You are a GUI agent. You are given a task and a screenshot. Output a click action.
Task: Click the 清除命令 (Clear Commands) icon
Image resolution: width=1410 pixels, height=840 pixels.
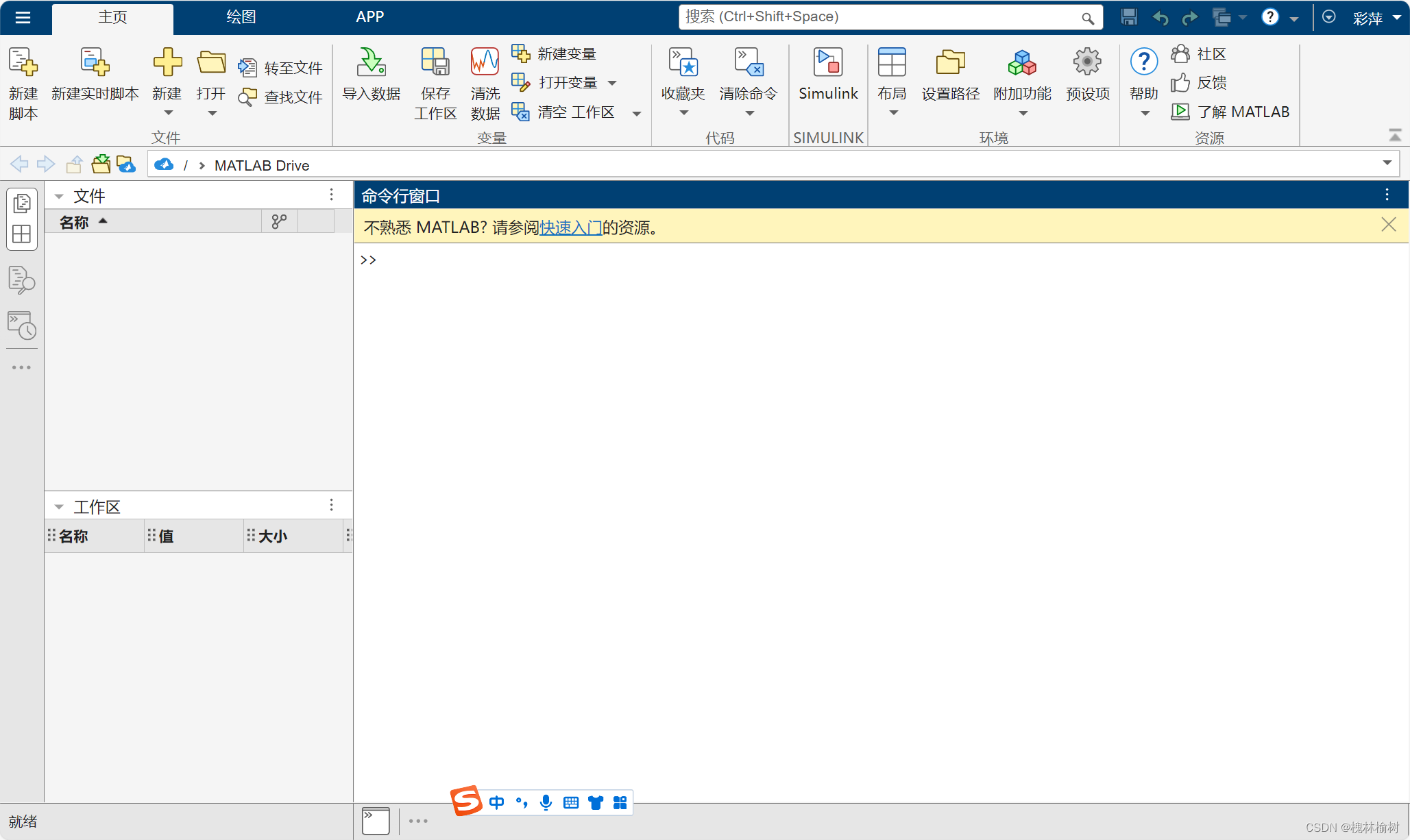coord(749,62)
